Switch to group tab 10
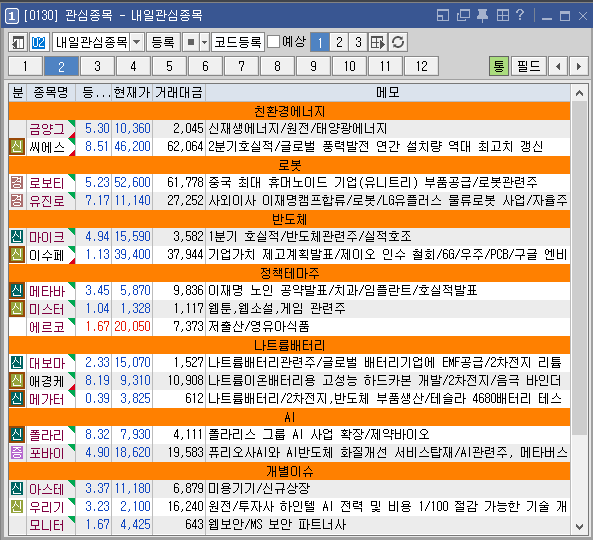 click(349, 67)
